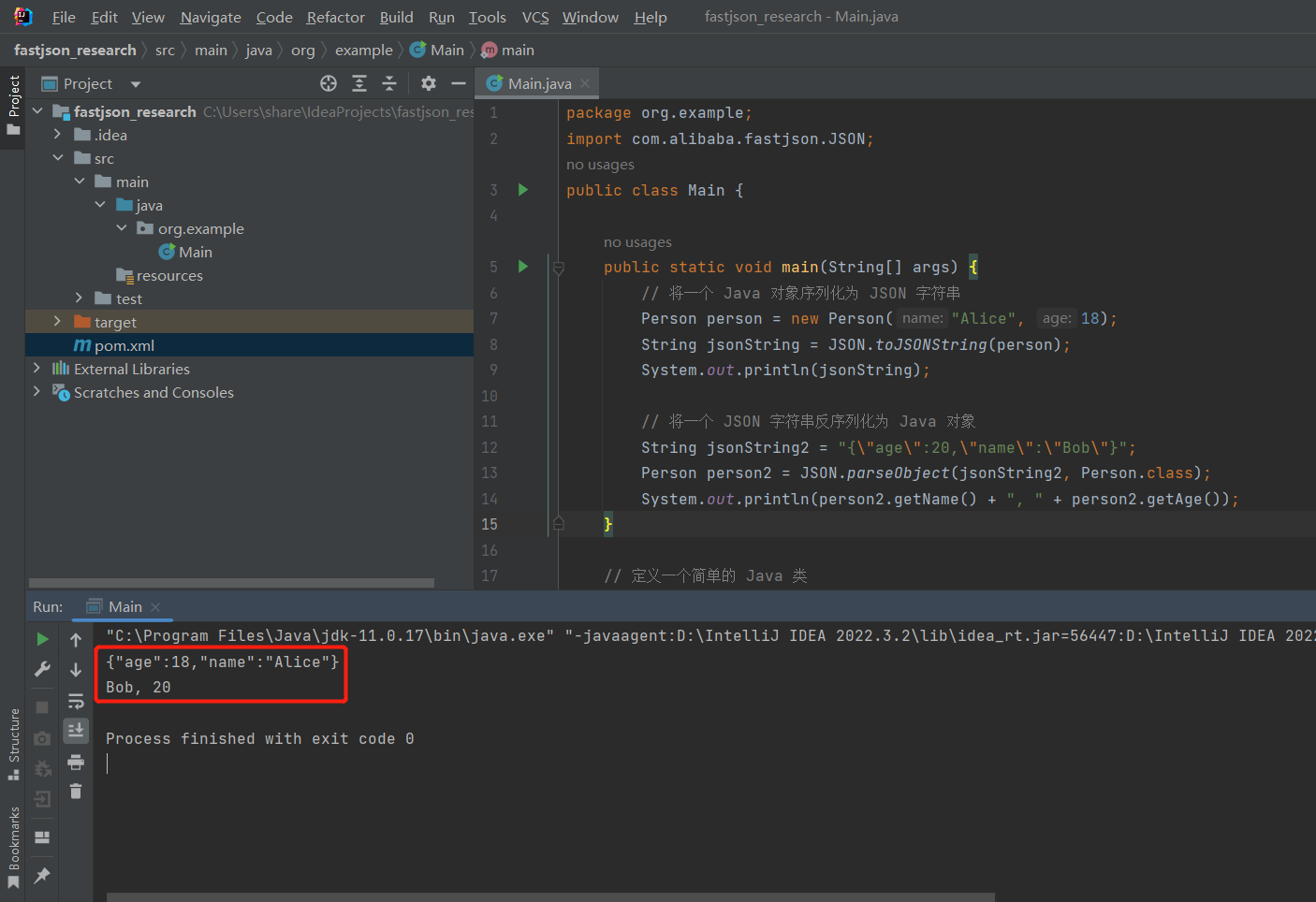Stop the running process
Viewport: 1316px width, 902px height.
[42, 707]
